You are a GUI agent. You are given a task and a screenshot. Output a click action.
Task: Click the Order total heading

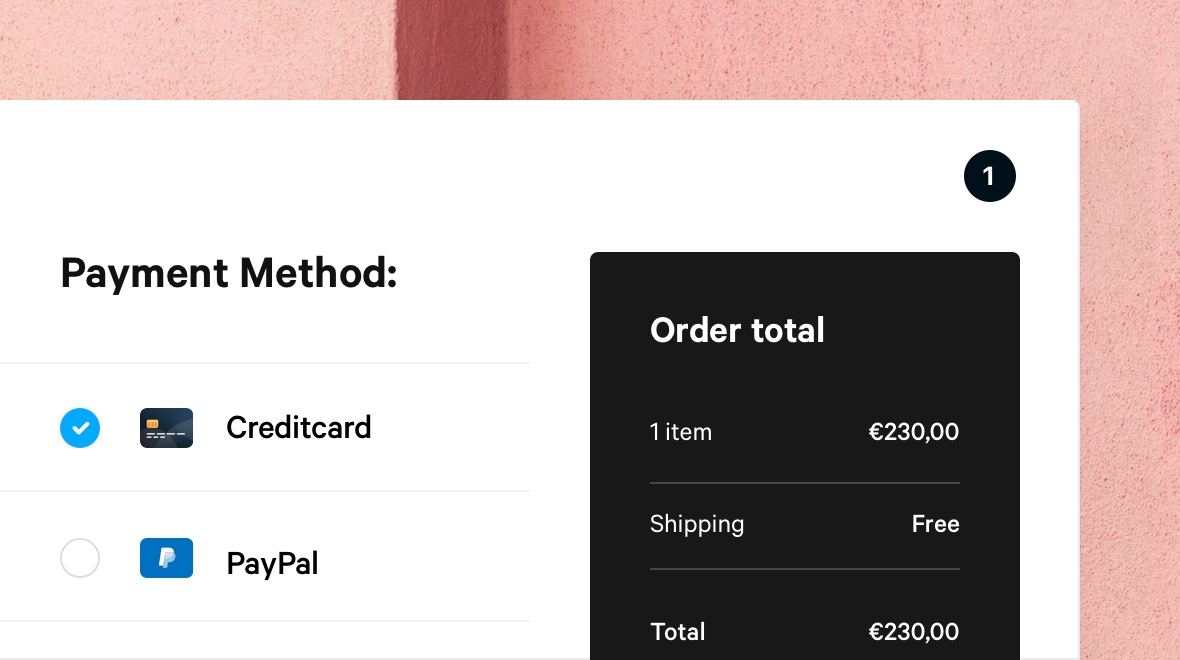(x=738, y=330)
